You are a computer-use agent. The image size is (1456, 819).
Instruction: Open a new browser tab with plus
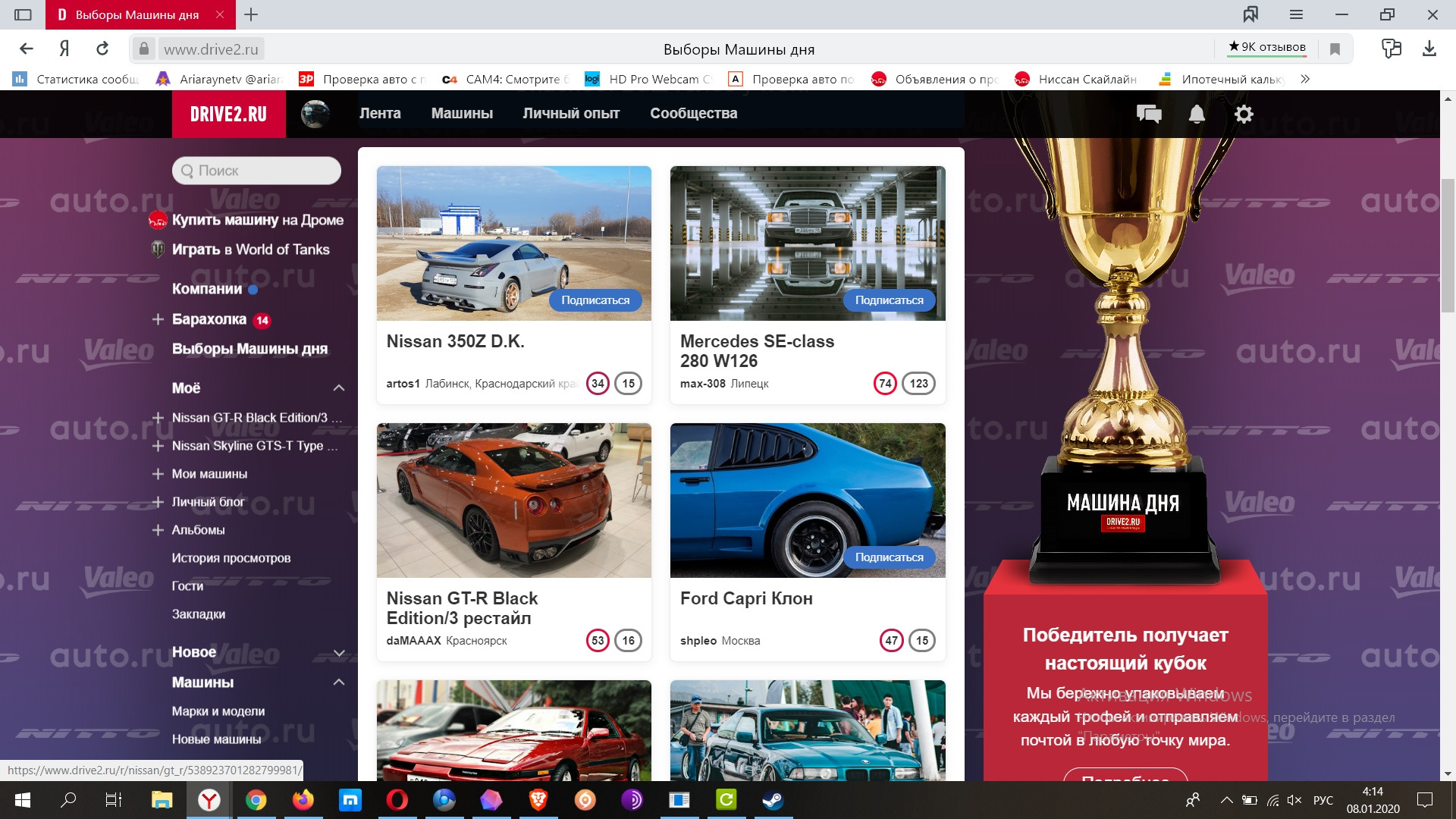click(x=251, y=14)
